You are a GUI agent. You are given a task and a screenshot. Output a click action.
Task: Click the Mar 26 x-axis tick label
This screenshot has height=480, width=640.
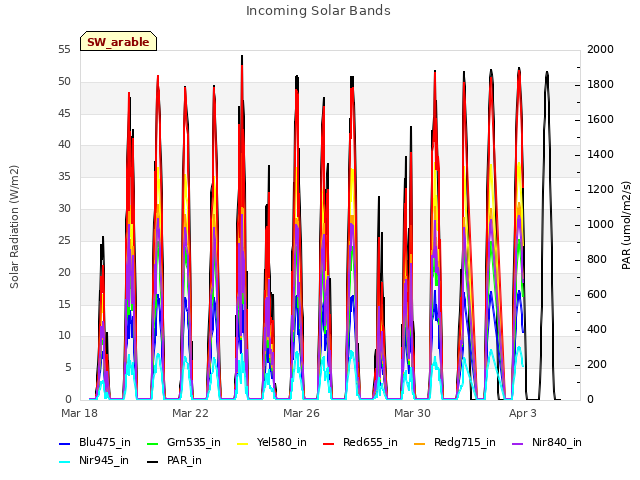pos(301,413)
